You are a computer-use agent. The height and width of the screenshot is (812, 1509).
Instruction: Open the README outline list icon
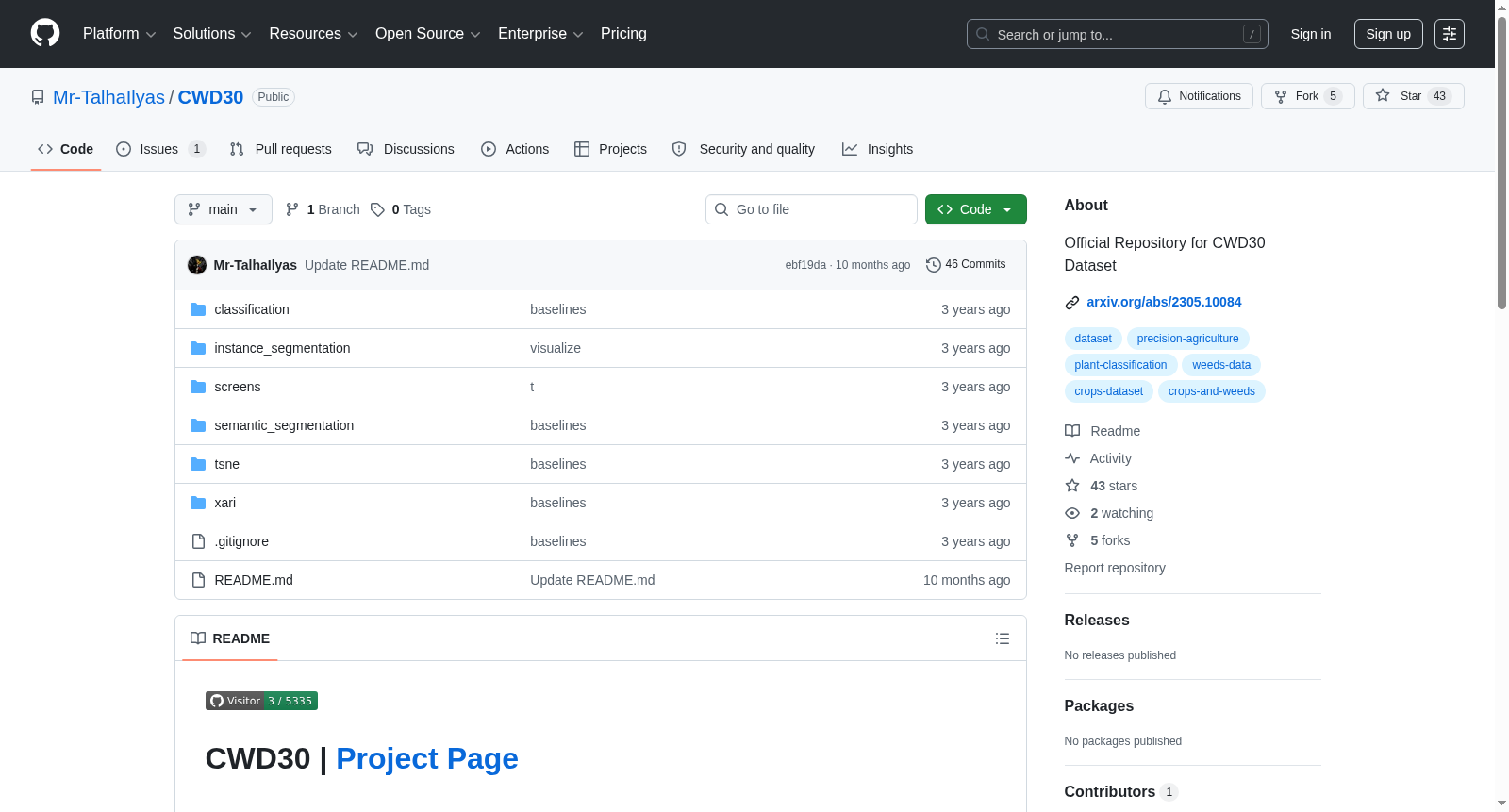pos(1003,638)
